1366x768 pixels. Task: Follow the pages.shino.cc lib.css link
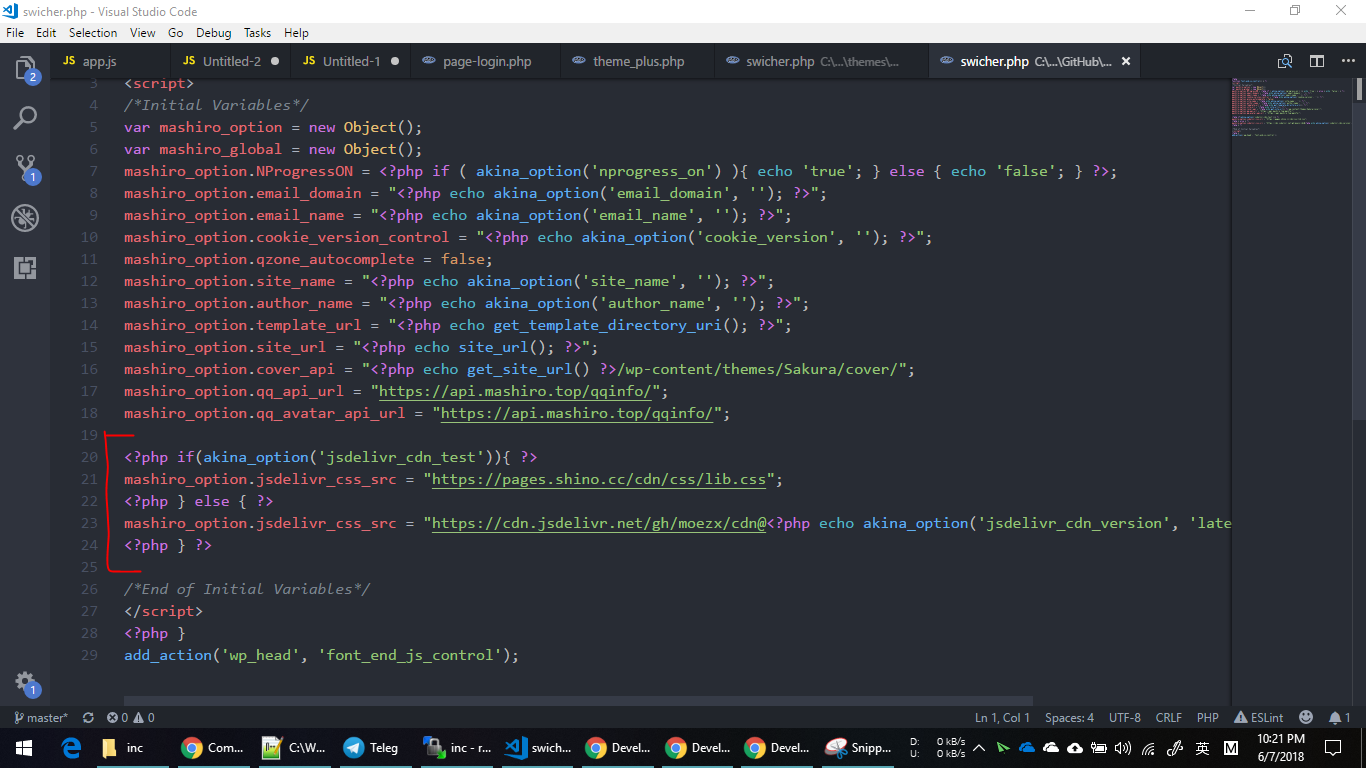pyautogui.click(x=599, y=479)
